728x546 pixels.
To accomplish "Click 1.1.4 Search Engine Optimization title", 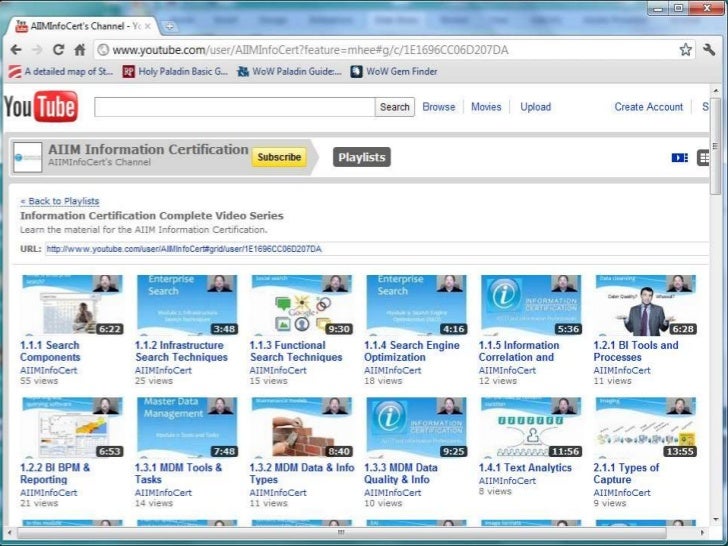I will [412, 351].
